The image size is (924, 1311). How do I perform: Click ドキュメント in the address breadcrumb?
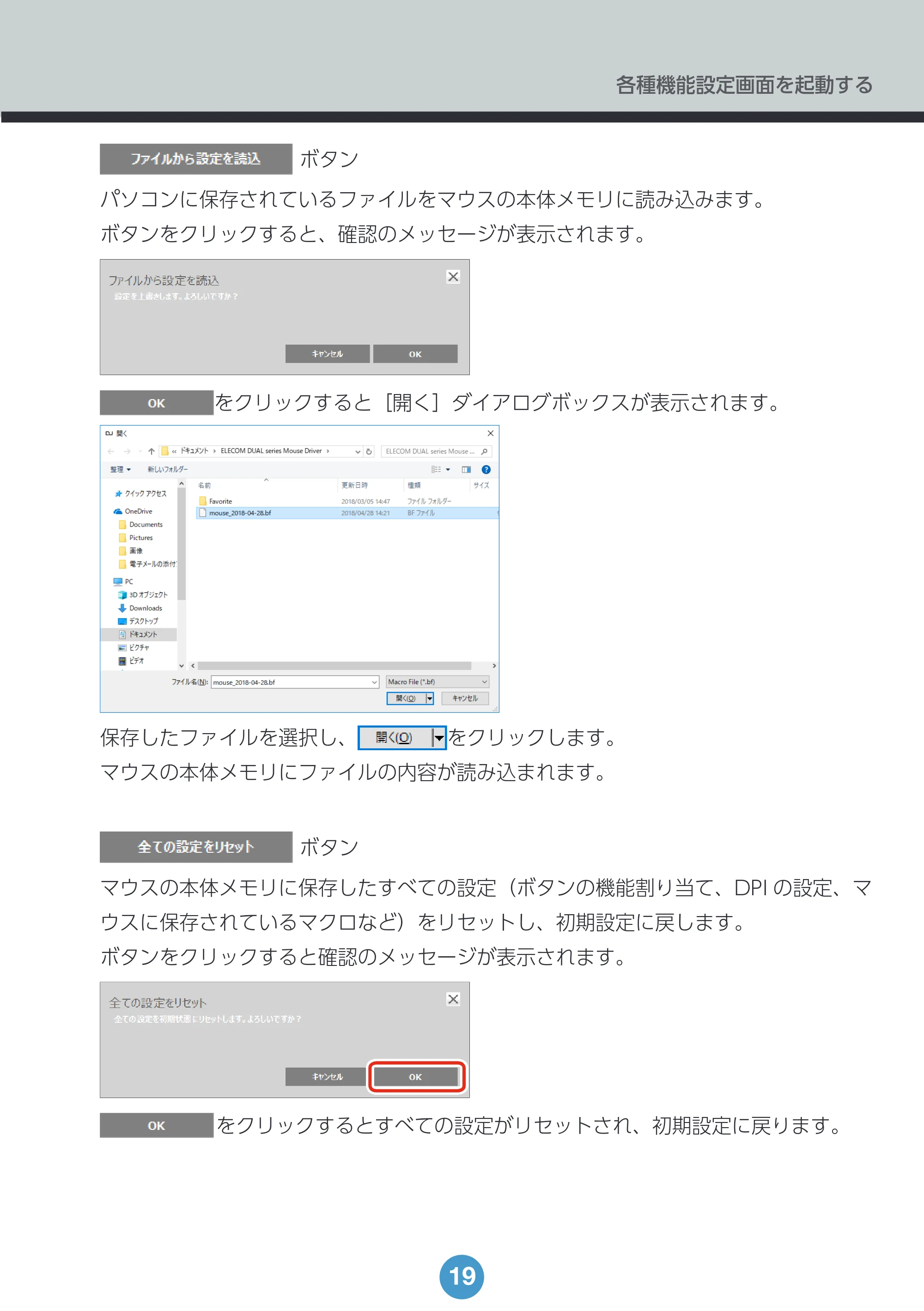pyautogui.click(x=194, y=451)
